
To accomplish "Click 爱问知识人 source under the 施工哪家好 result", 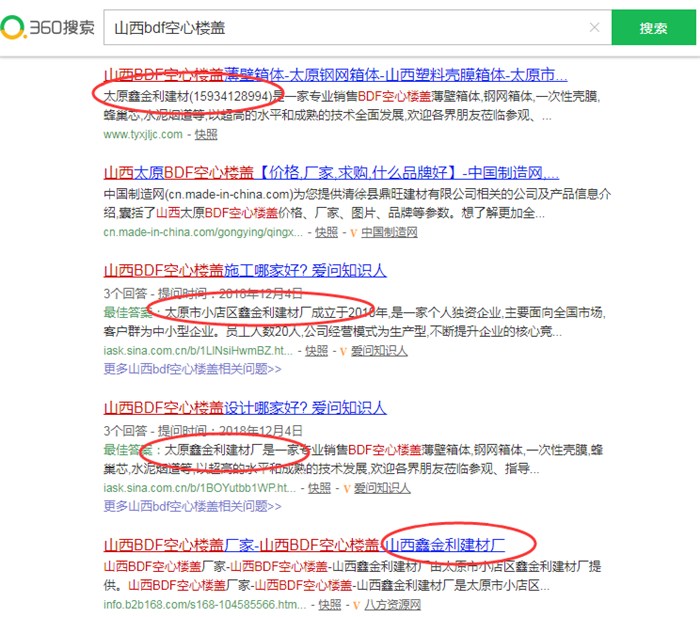I will point(379,350).
